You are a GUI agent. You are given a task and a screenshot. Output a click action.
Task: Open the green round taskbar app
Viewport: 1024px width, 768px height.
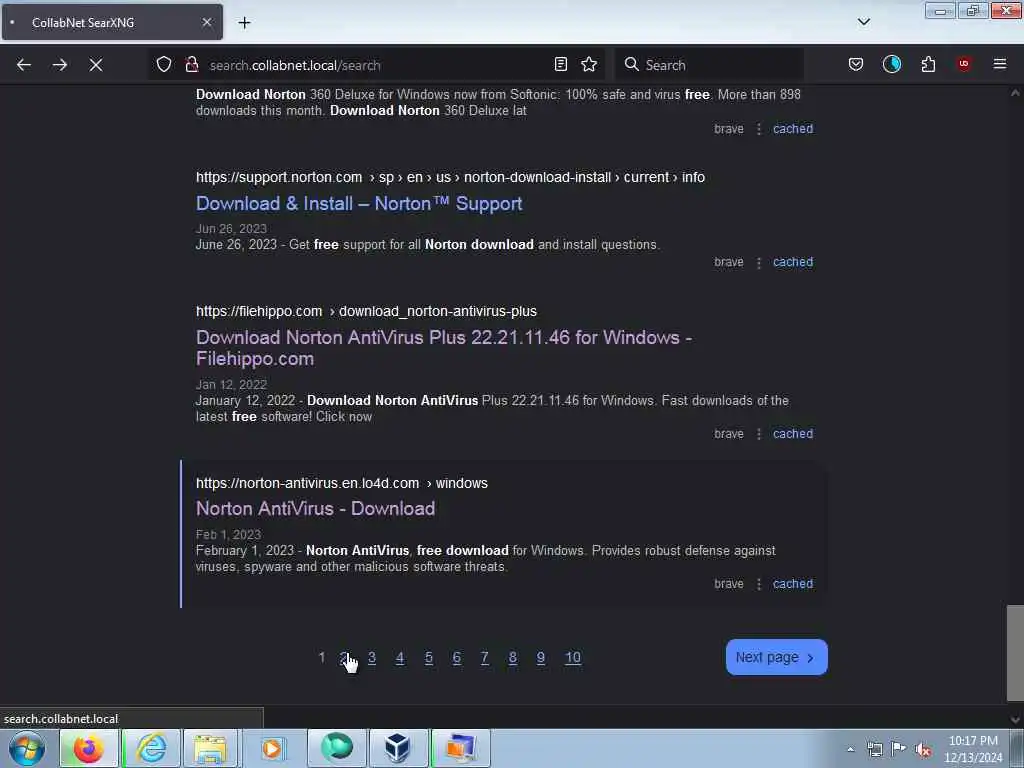click(337, 748)
